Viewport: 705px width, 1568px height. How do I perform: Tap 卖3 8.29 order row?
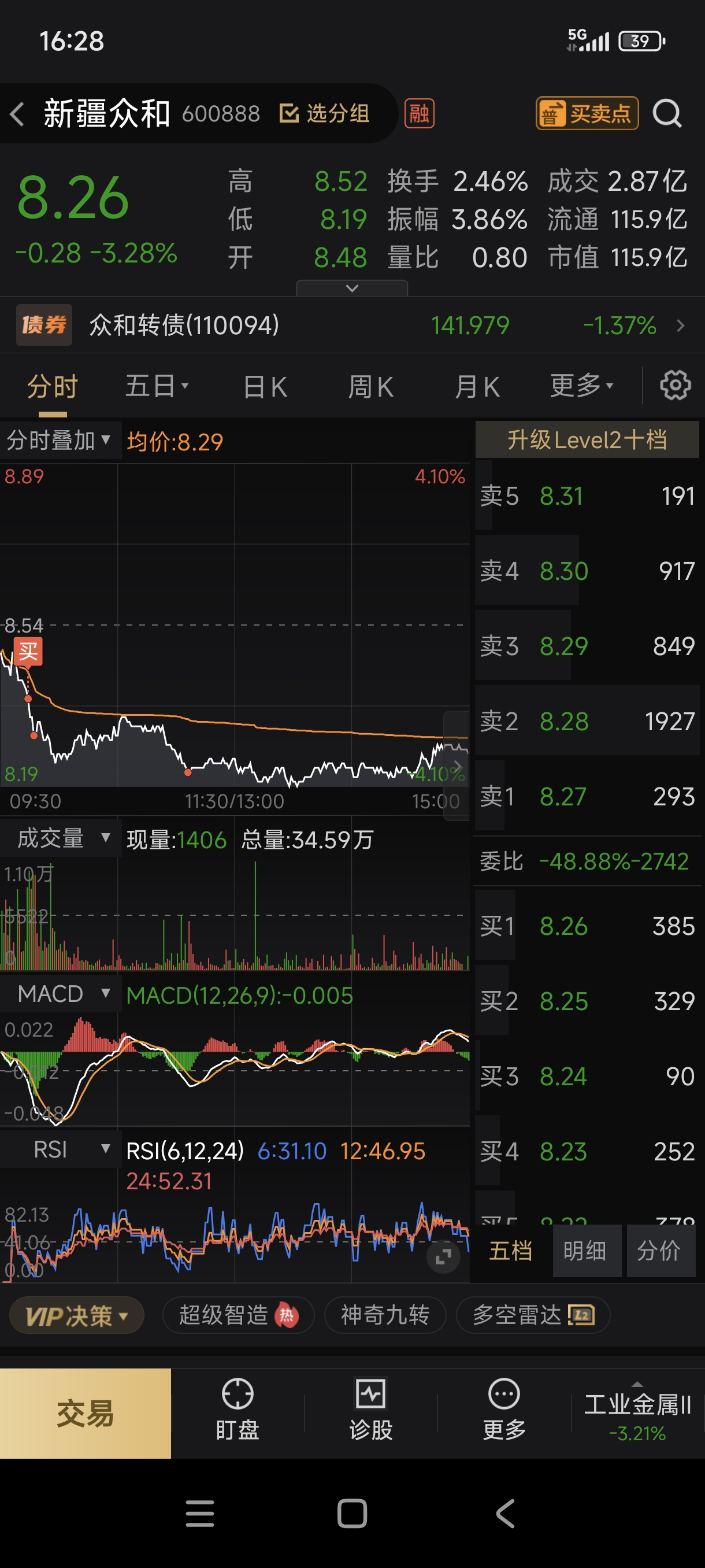587,646
